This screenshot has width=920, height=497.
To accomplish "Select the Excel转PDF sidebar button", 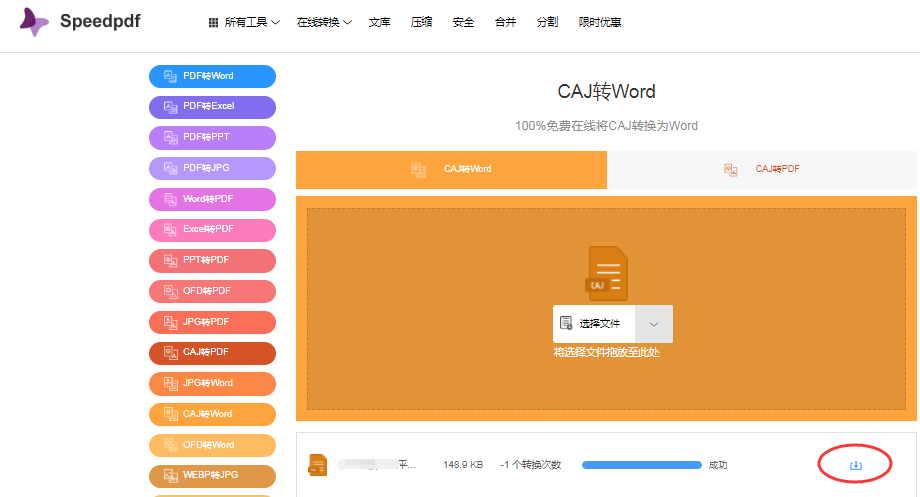I will pyautogui.click(x=212, y=230).
